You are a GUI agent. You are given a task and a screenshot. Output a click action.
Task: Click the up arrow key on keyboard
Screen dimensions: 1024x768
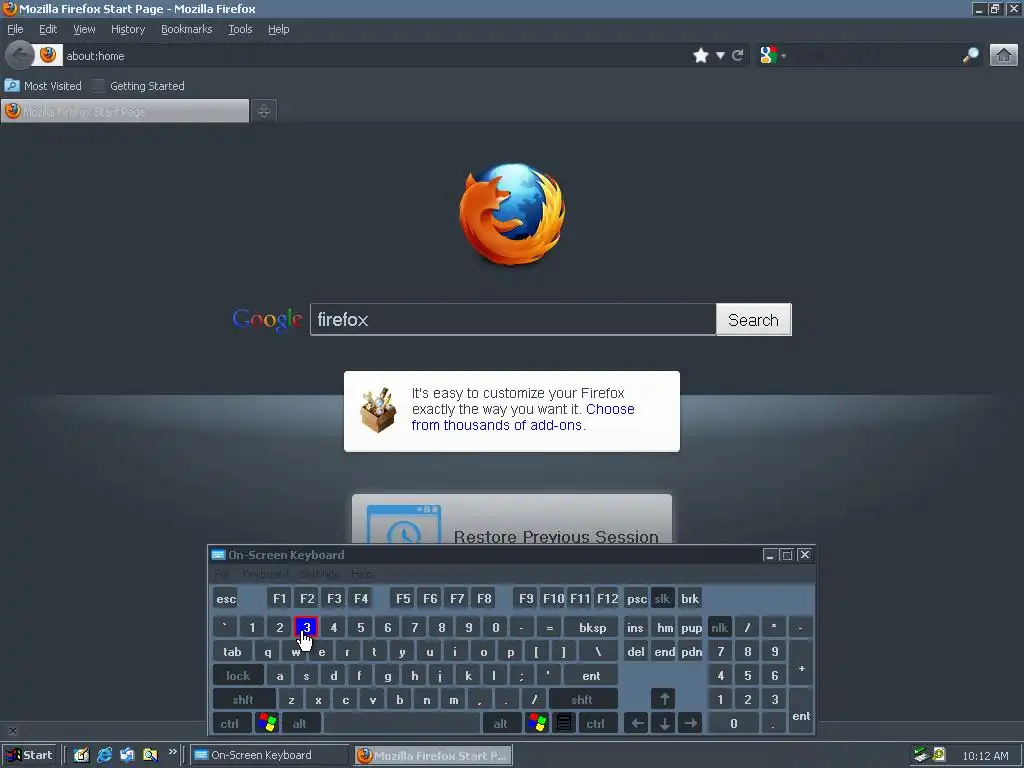click(664, 699)
